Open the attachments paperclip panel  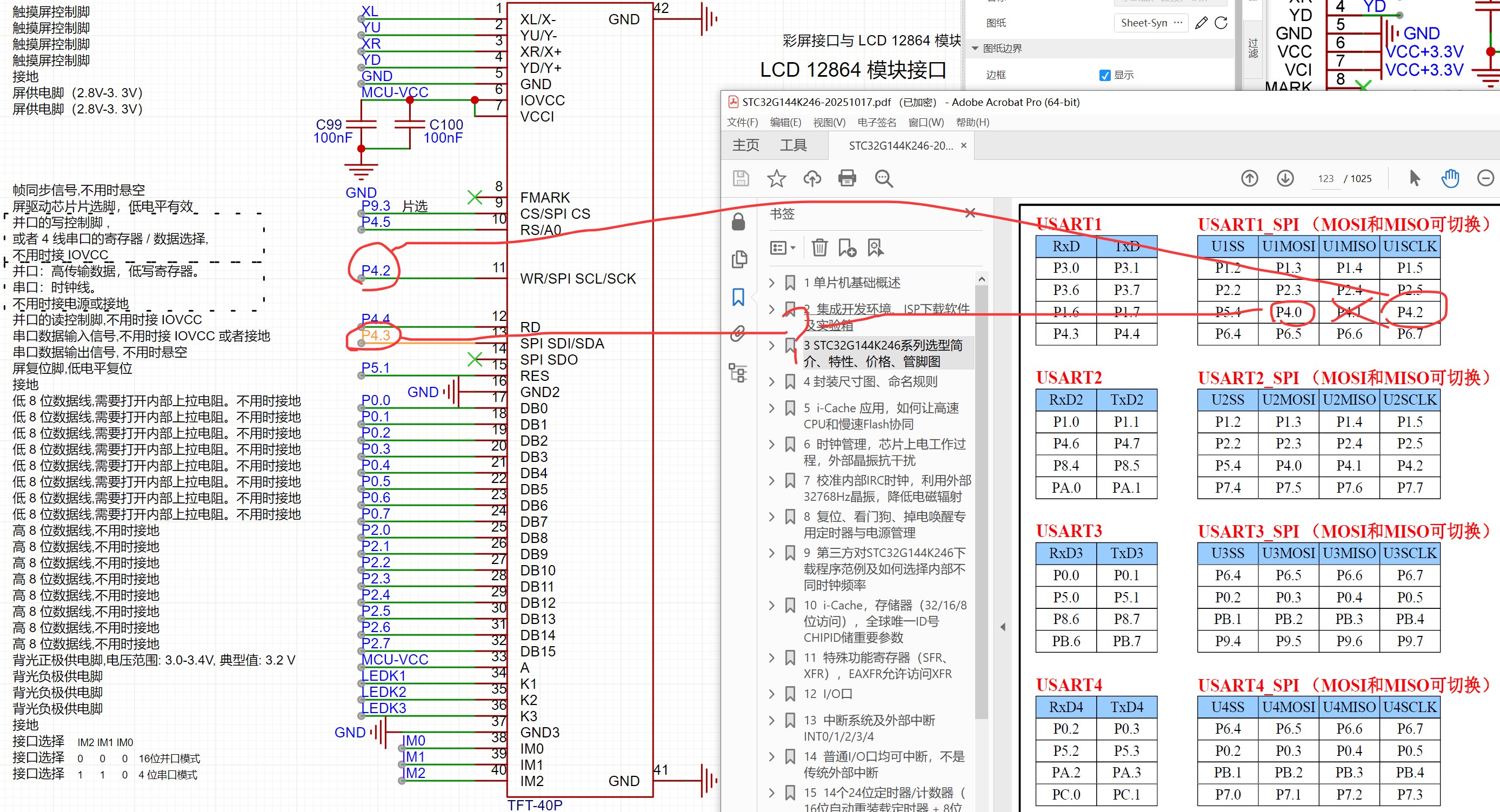738,333
